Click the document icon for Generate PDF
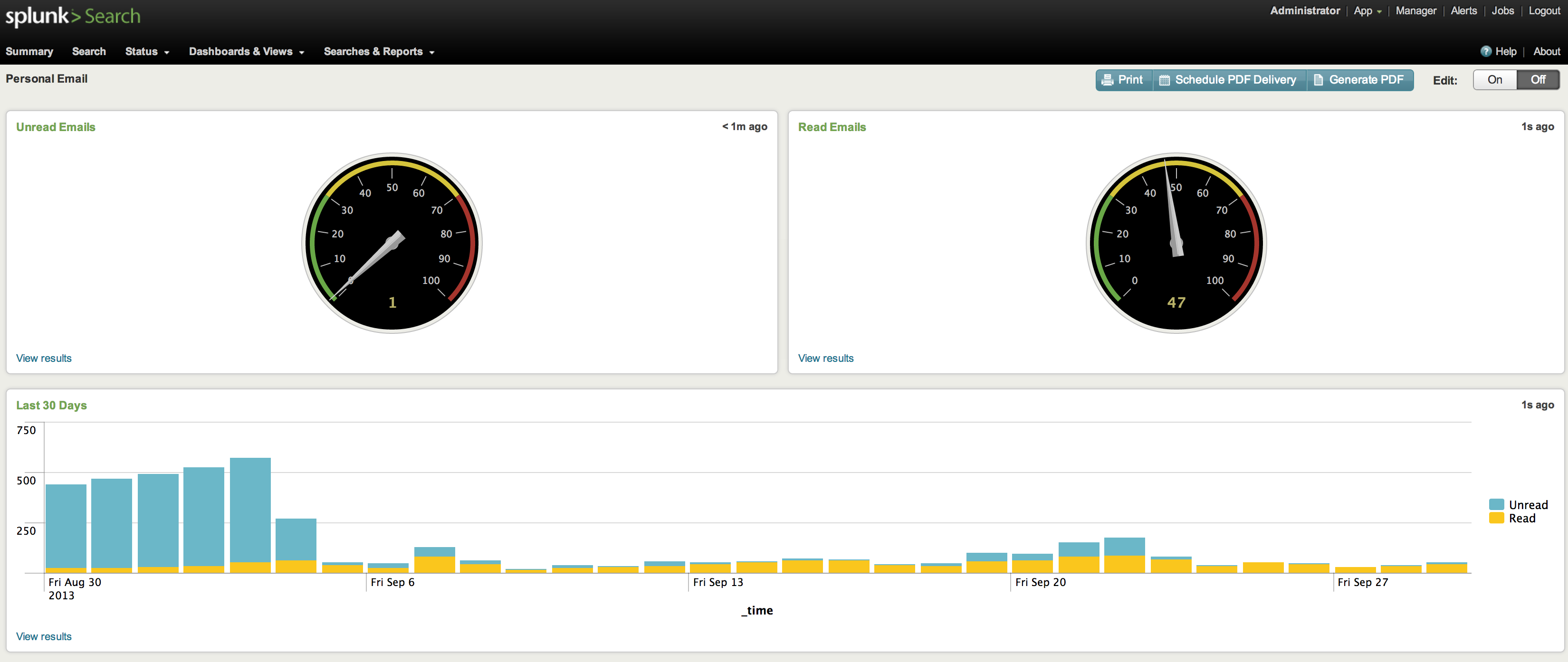Screen dimensions: 1568x662 point(1318,80)
